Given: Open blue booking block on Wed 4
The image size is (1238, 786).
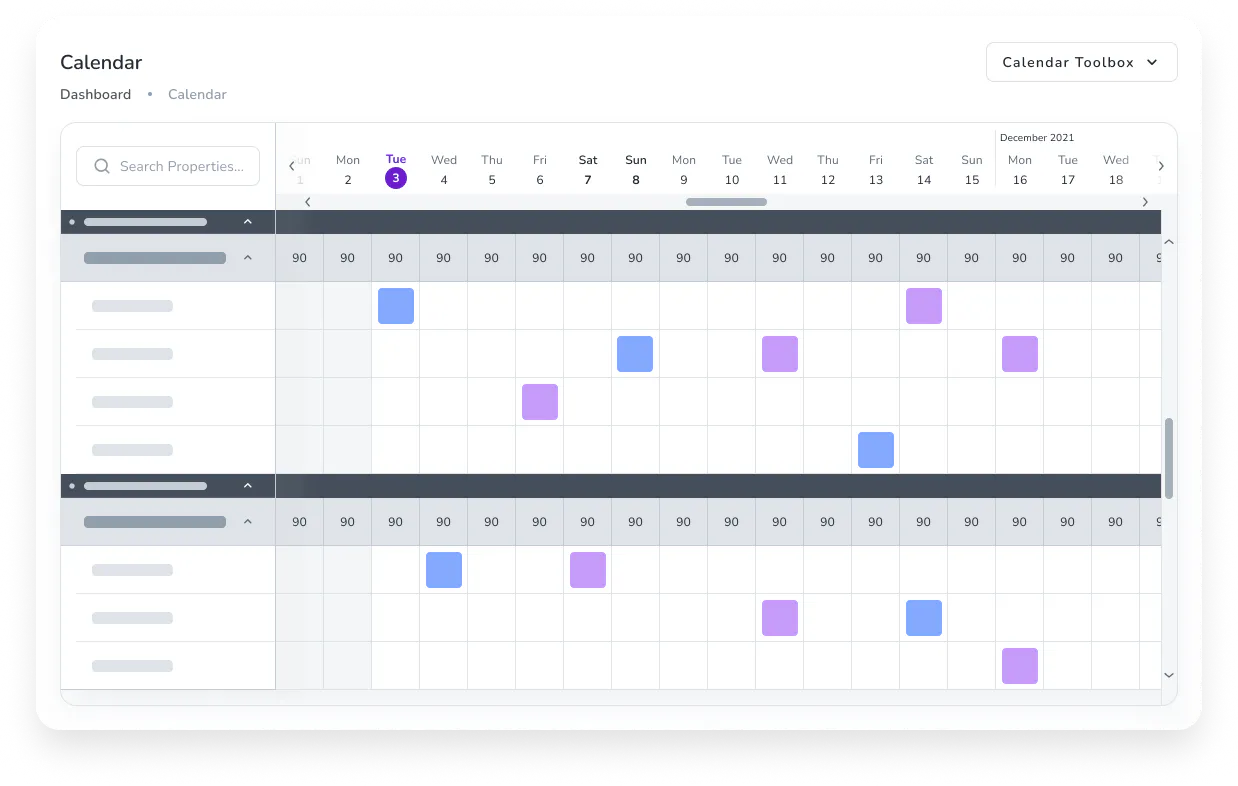Looking at the screenshot, I should [444, 570].
